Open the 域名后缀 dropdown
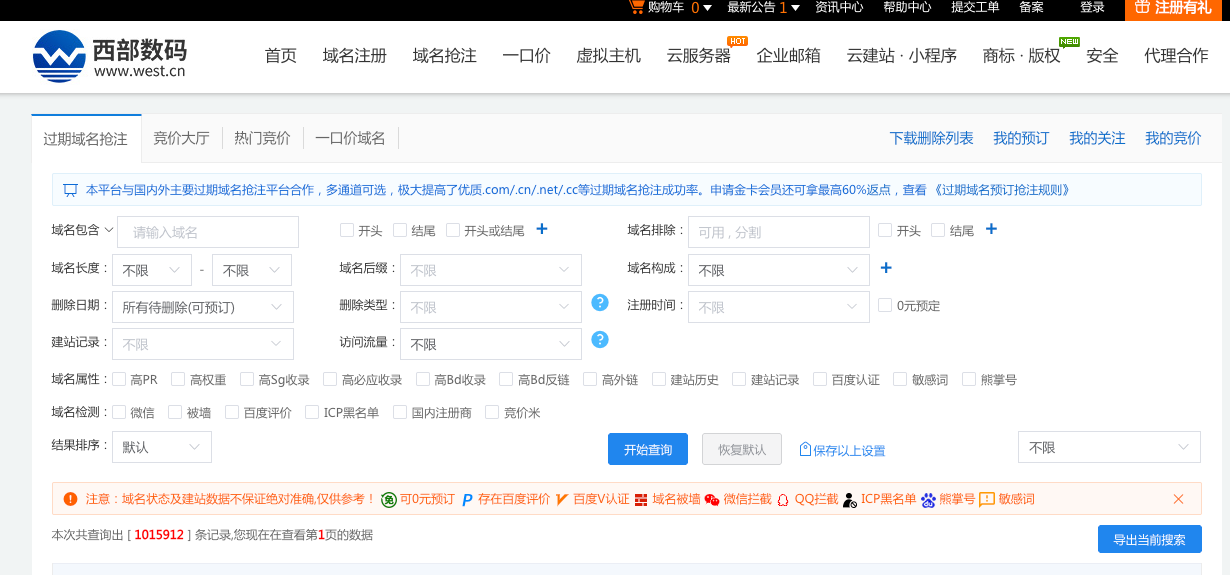The width and height of the screenshot is (1230, 575). click(490, 270)
